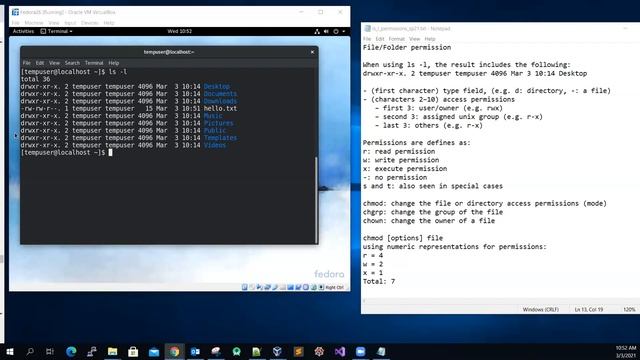Image resolution: width=640 pixels, height=360 pixels.
Task: Open Task View on the taskbar
Action: click(x=50, y=351)
